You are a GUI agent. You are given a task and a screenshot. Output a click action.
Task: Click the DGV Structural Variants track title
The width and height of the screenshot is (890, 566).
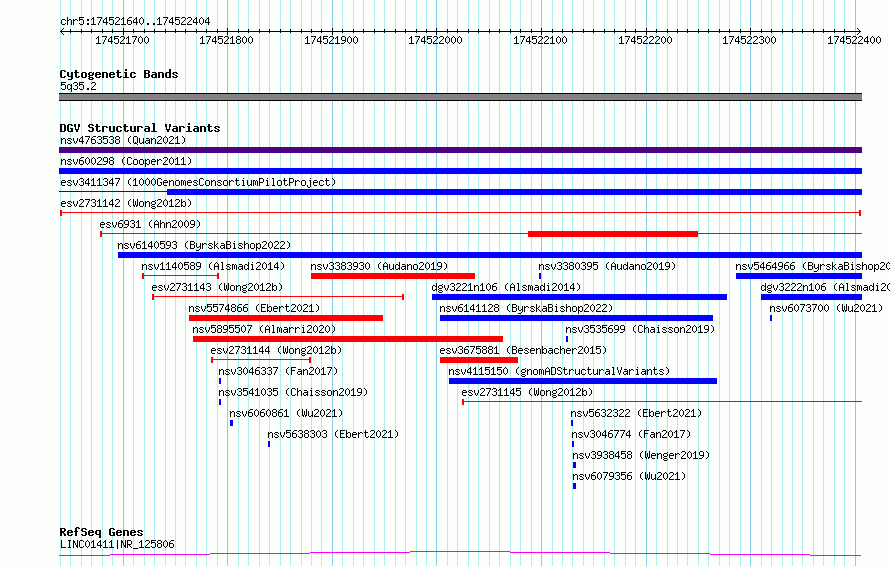tap(140, 128)
